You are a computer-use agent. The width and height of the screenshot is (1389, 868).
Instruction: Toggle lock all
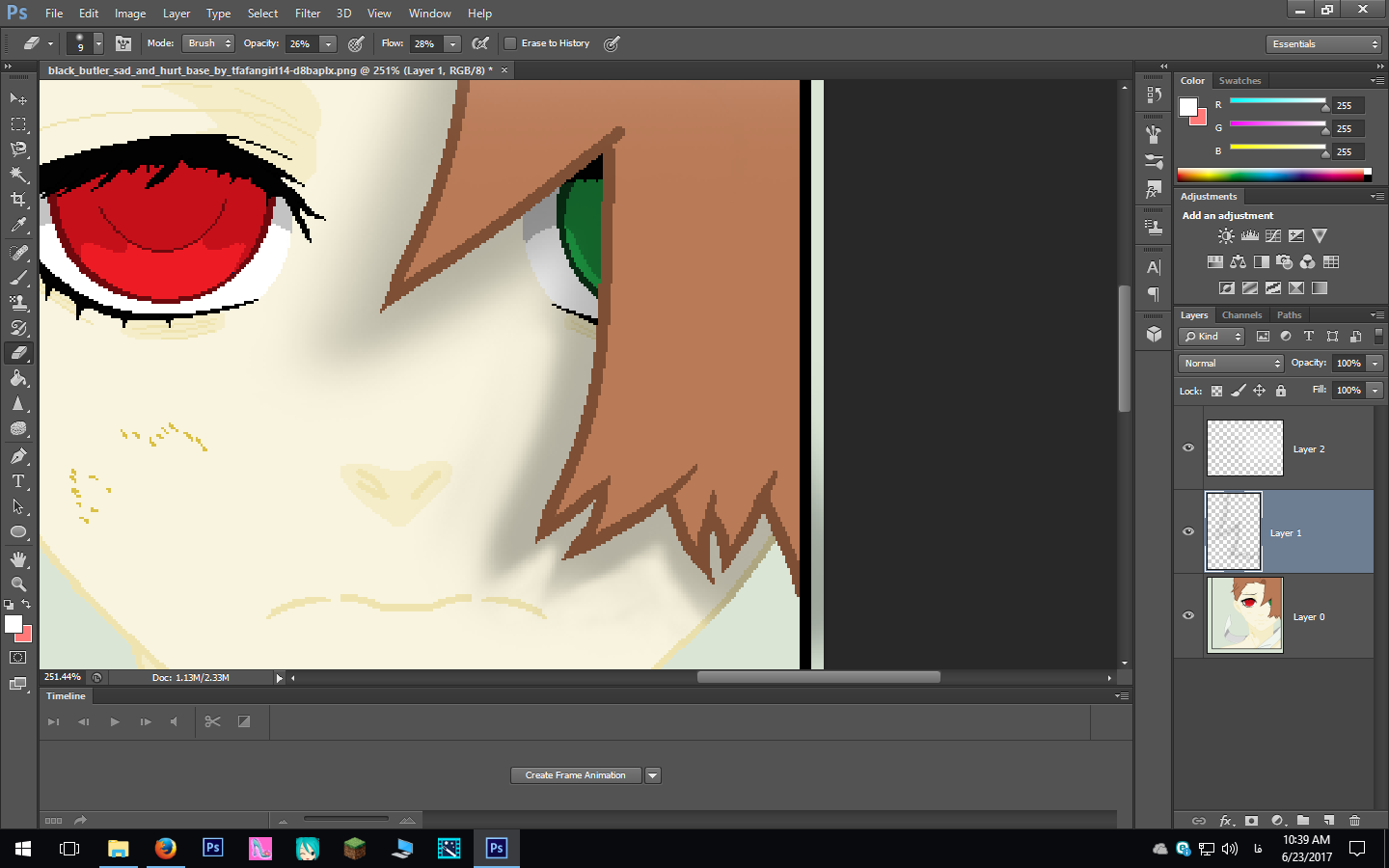1281,391
